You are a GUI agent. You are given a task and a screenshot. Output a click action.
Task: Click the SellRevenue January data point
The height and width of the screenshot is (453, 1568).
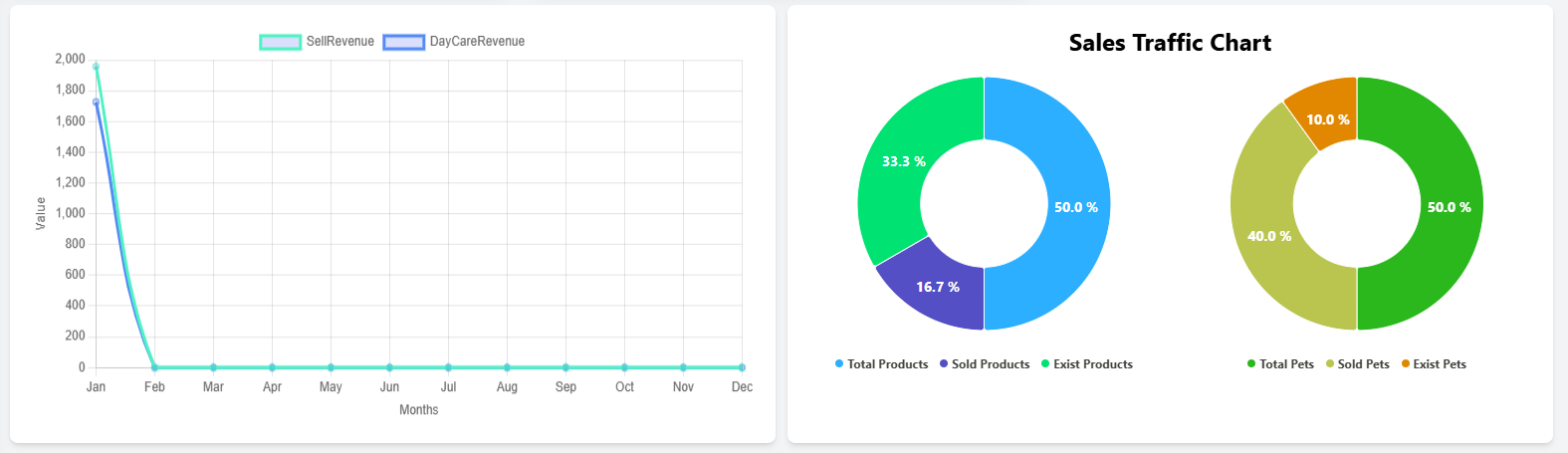[x=96, y=67]
